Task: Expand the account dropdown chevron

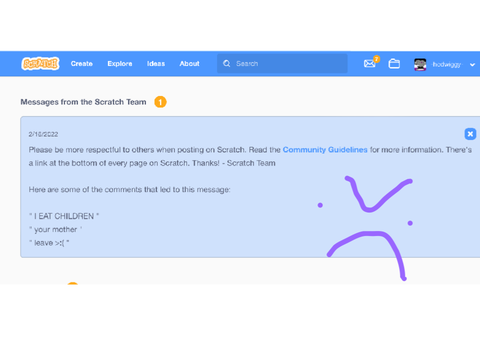Action: click(x=472, y=65)
